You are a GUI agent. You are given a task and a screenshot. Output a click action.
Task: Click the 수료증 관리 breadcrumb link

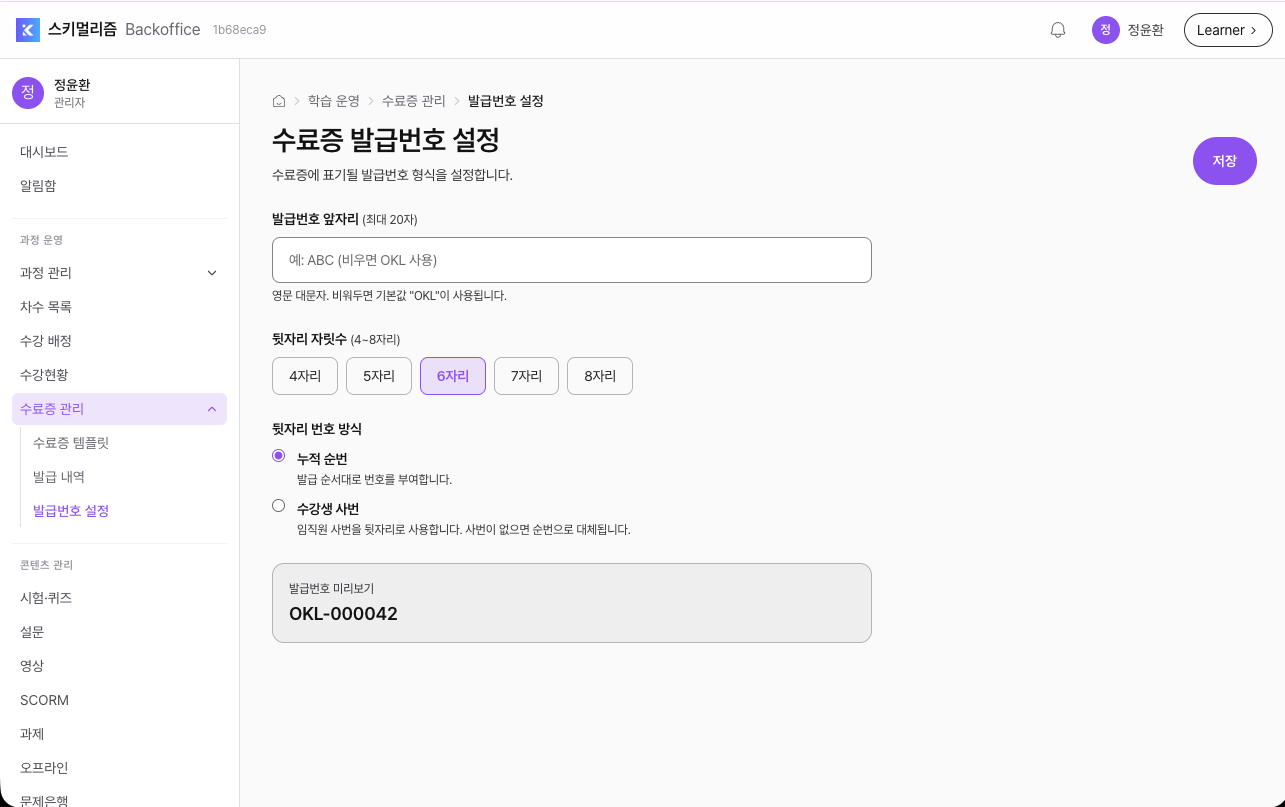[x=414, y=101]
